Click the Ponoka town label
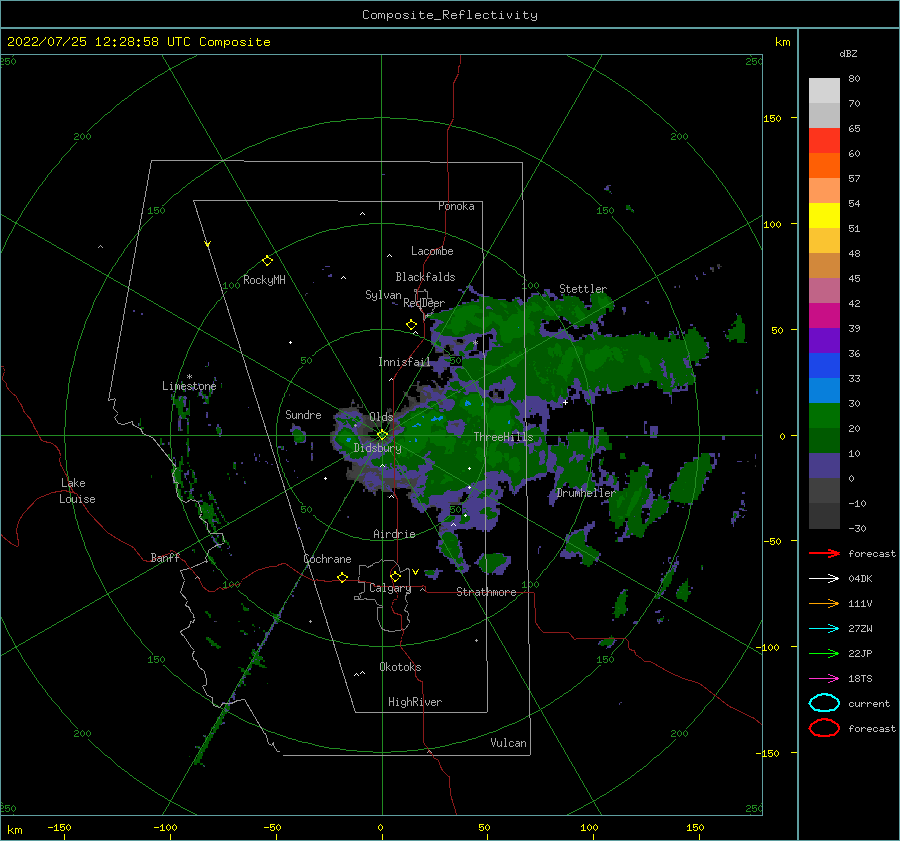900x841 pixels. click(456, 206)
